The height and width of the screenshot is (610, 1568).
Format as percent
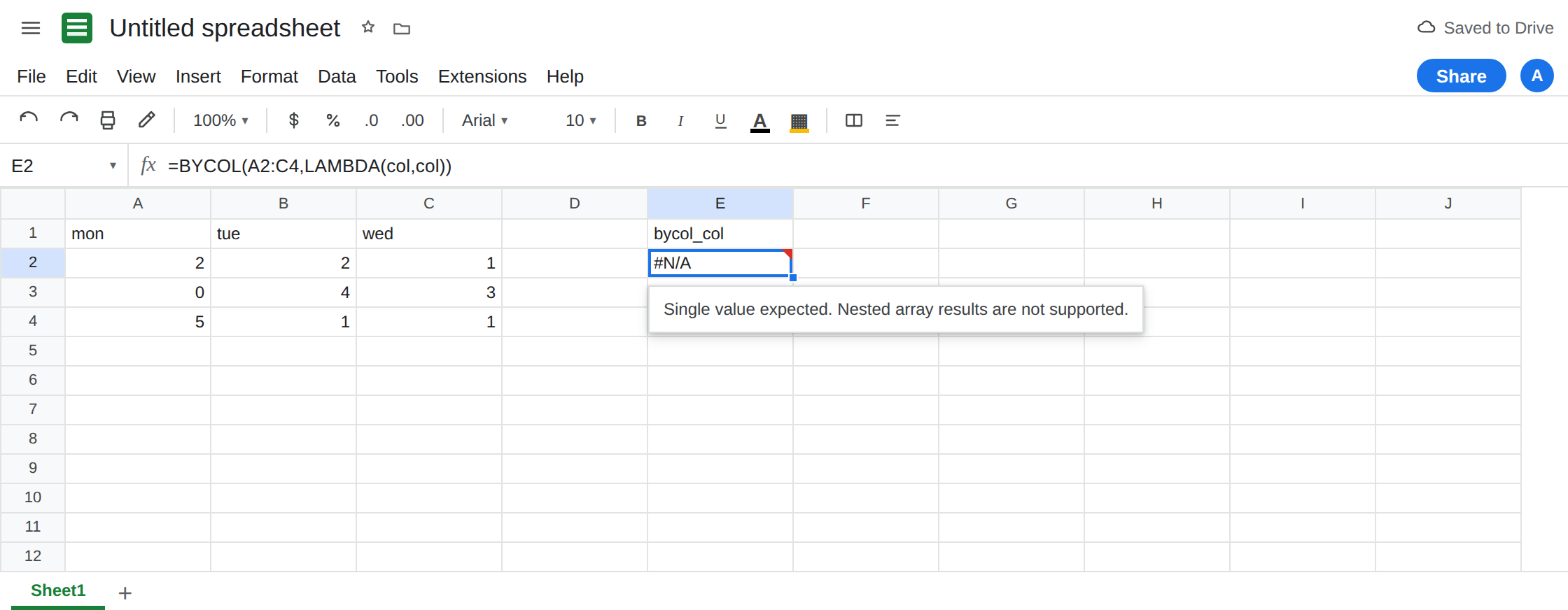pos(333,120)
